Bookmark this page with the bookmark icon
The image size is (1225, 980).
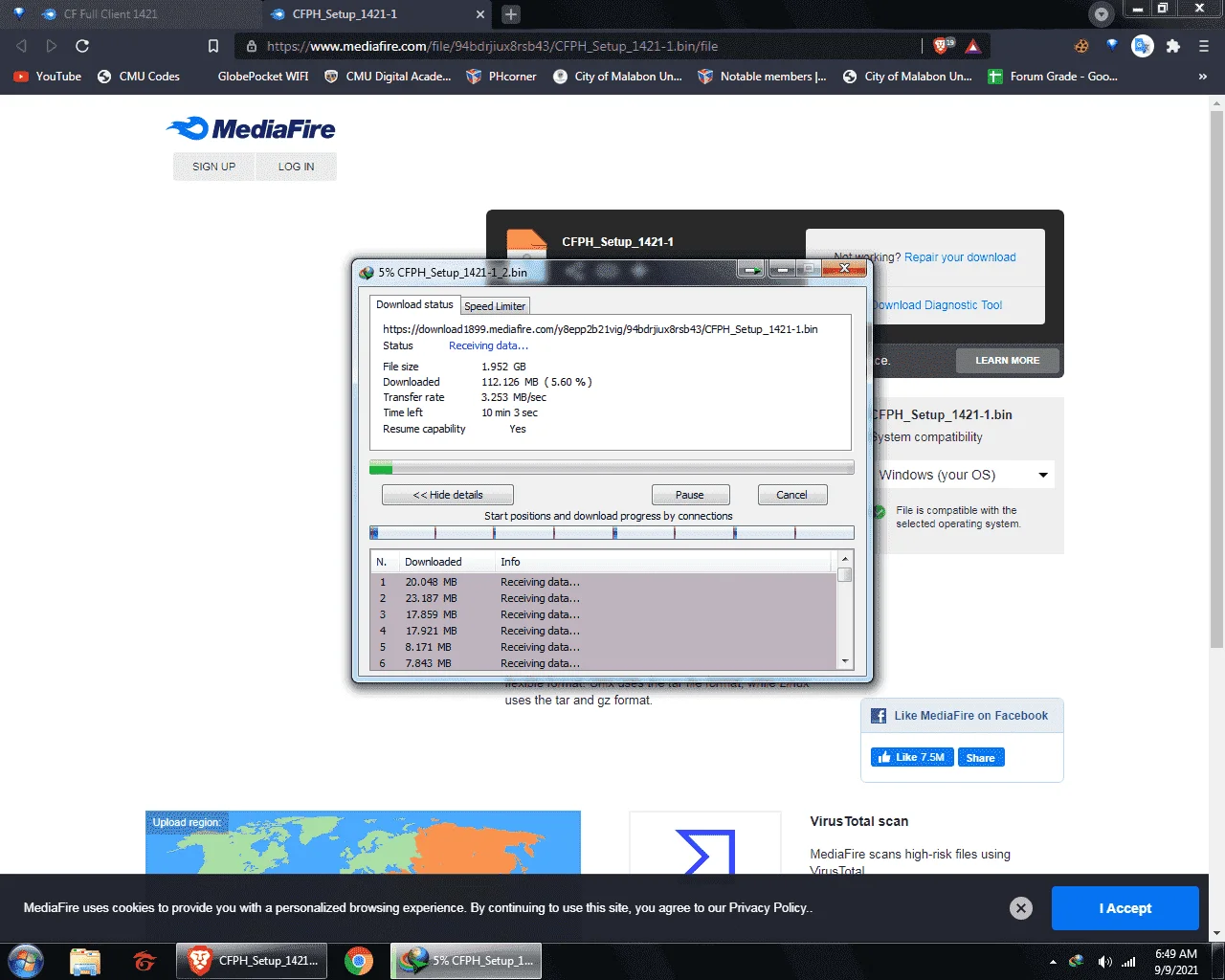pos(213,46)
